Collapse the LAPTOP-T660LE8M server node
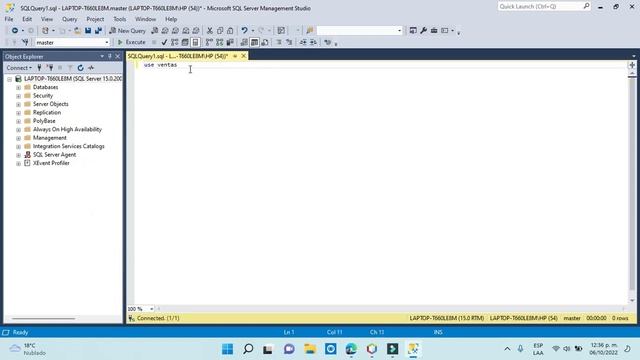The width and height of the screenshot is (640, 360). click(x=9, y=79)
